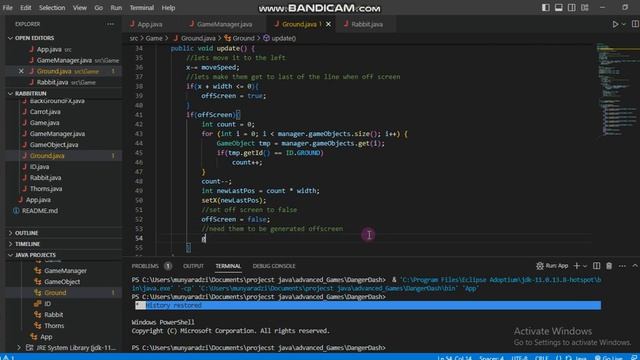This screenshot has width=640, height=360.
Task: Open problems warning indicator in status bar
Action: 8,358
